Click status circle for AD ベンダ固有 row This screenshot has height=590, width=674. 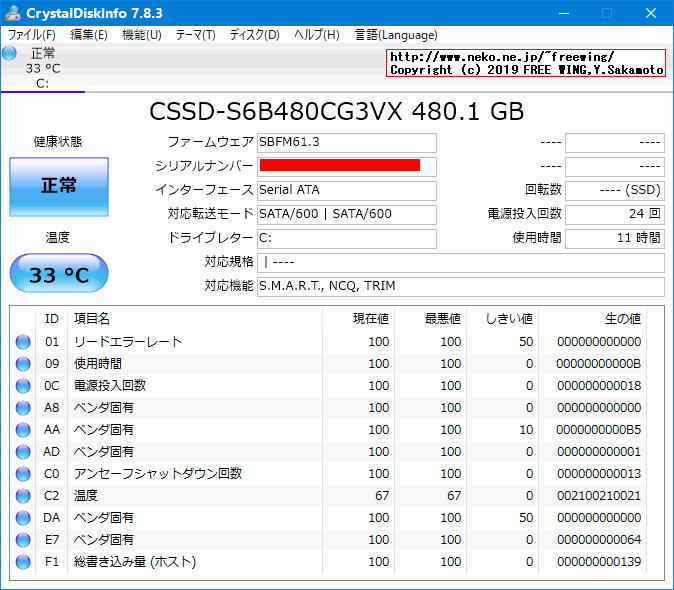[x=23, y=452]
